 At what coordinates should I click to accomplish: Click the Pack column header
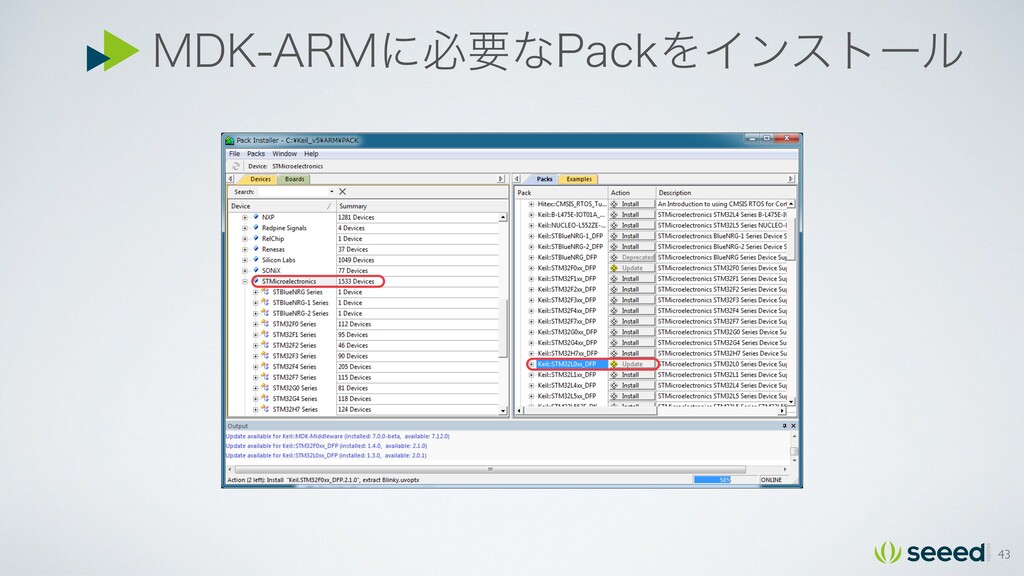pos(561,193)
